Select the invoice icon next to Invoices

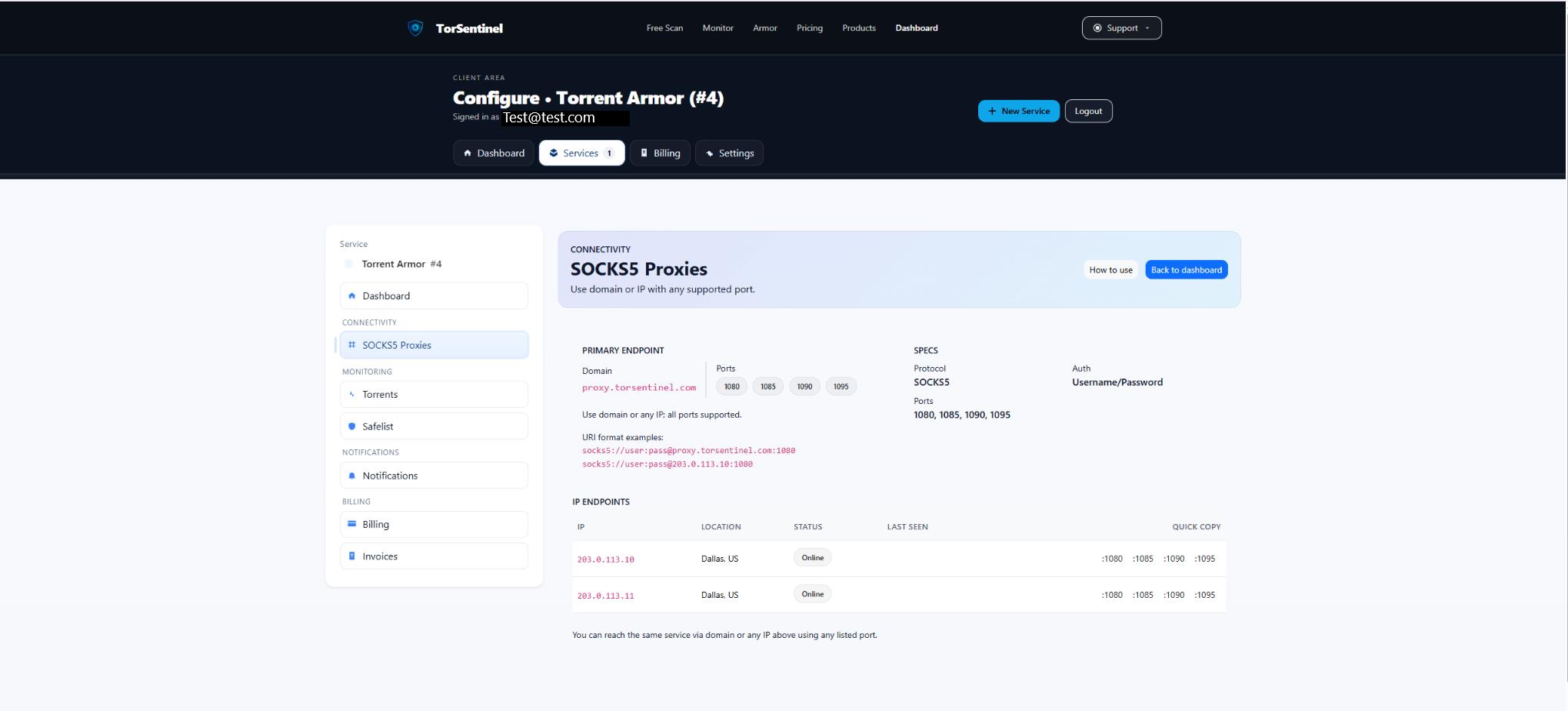click(x=352, y=556)
